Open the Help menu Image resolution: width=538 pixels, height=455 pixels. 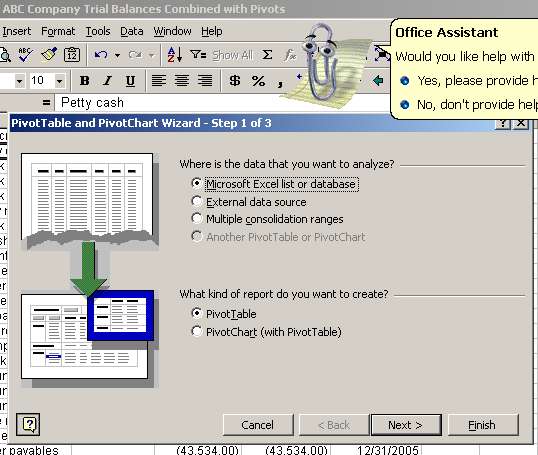[x=212, y=31]
